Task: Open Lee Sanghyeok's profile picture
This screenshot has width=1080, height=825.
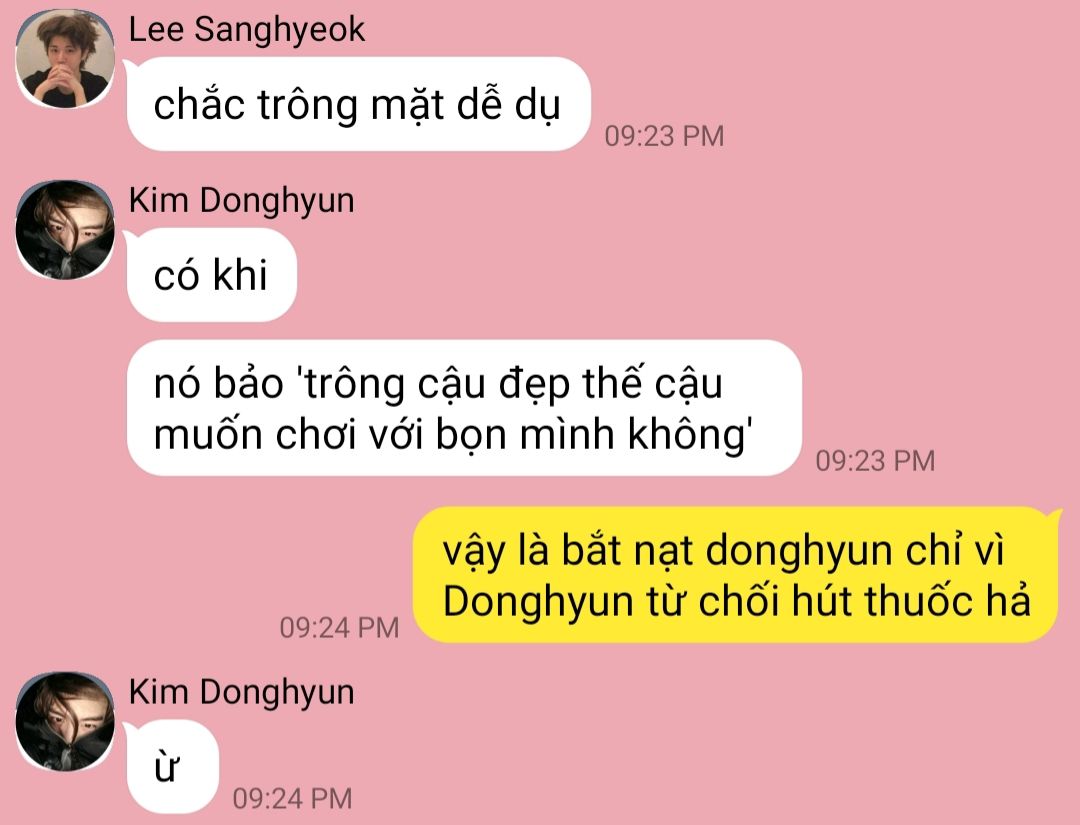Action: 65,59
